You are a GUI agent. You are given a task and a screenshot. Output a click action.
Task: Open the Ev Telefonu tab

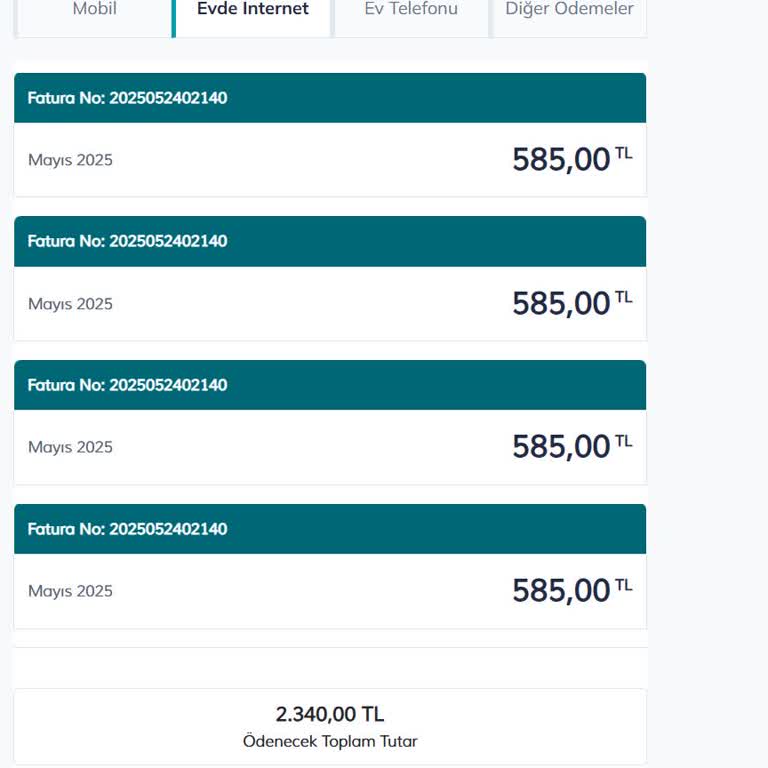[411, 10]
